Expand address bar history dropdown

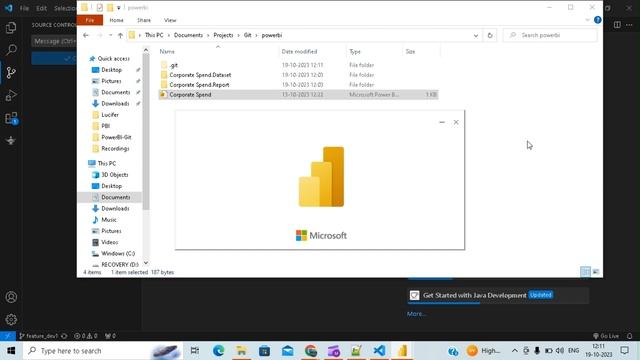[476, 36]
